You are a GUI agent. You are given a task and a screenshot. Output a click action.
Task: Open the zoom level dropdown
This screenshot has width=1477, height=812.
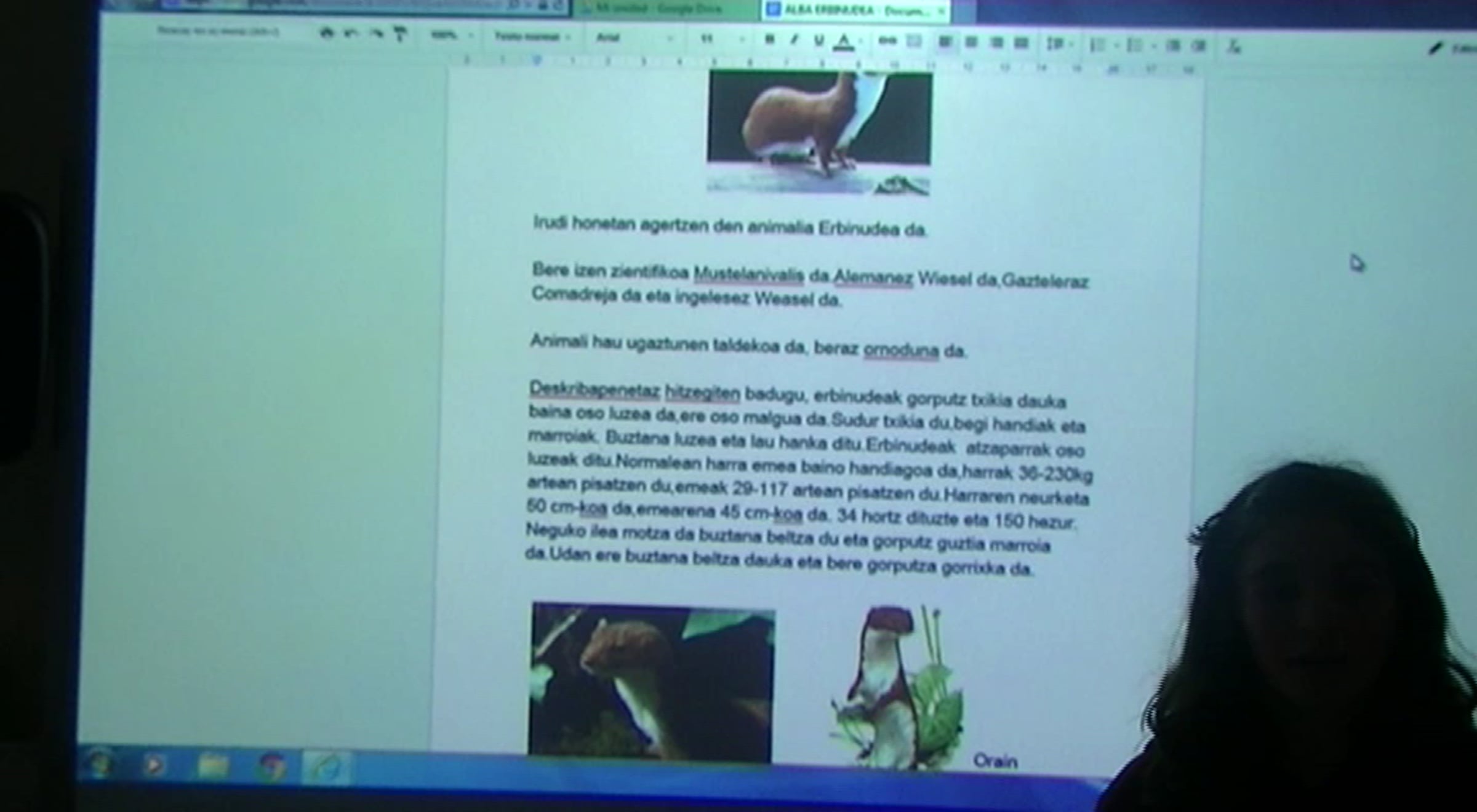(x=451, y=36)
